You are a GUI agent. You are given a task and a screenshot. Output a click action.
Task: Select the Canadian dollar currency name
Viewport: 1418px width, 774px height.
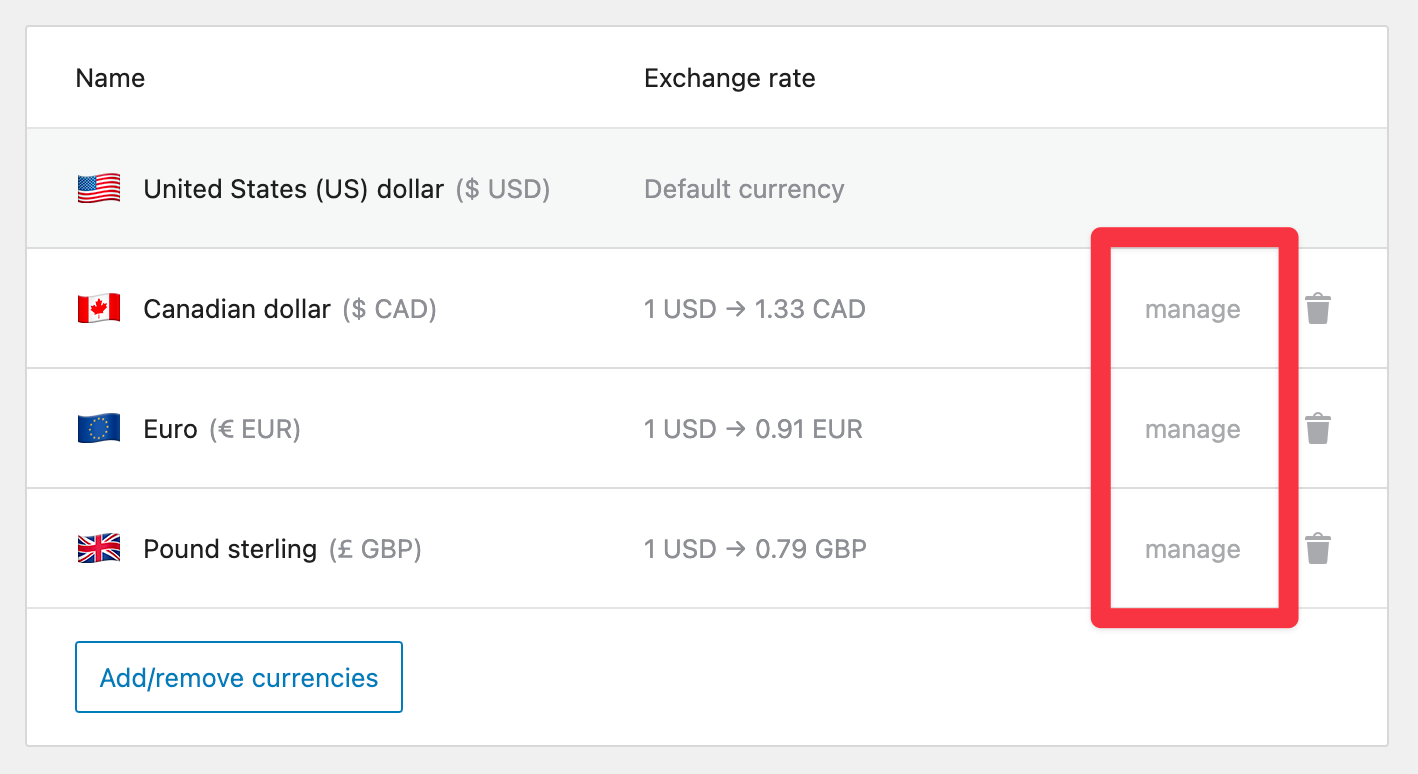[x=236, y=308]
